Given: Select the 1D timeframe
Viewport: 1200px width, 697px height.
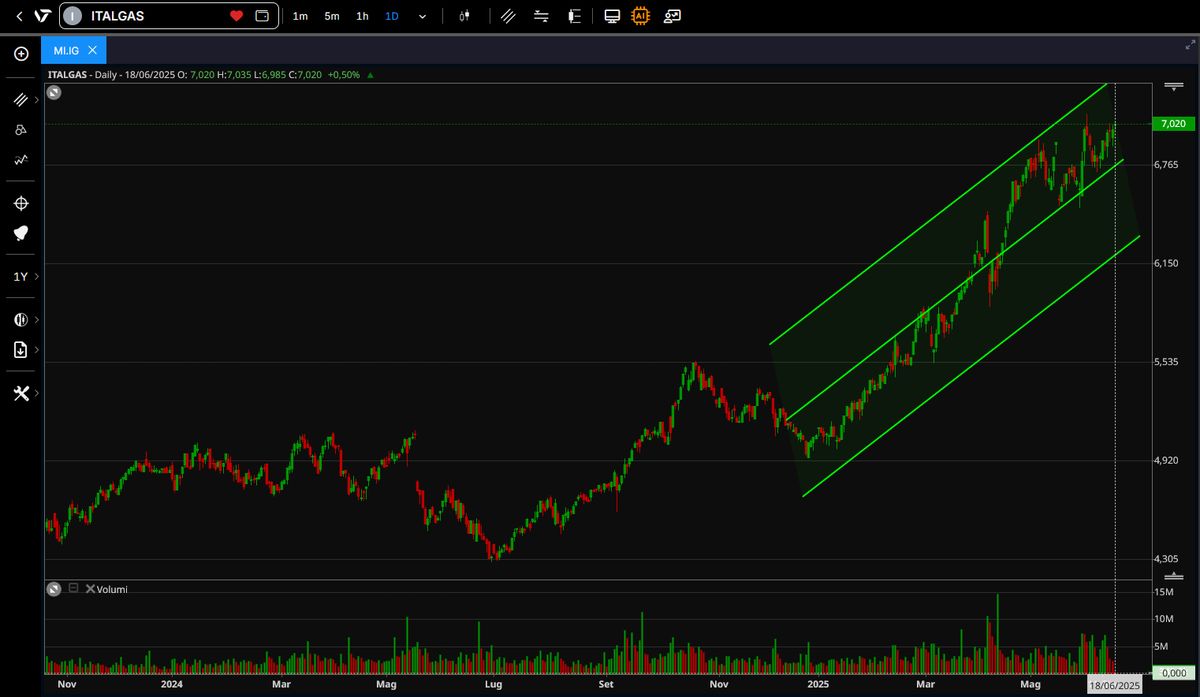Looking at the screenshot, I should 392,16.
